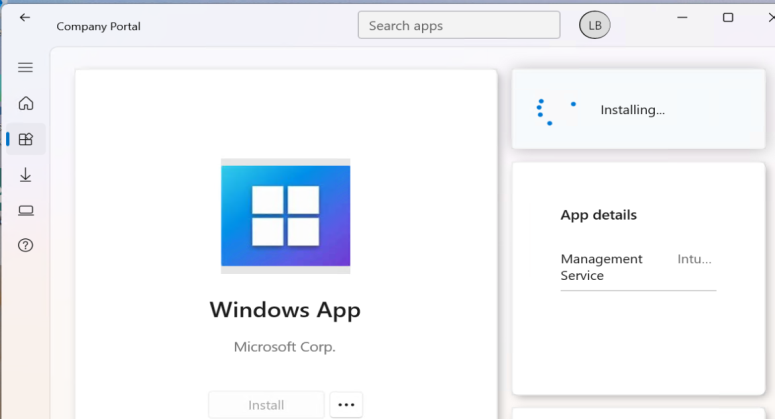
Task: Maximize the Company Portal window
Action: [x=728, y=17]
